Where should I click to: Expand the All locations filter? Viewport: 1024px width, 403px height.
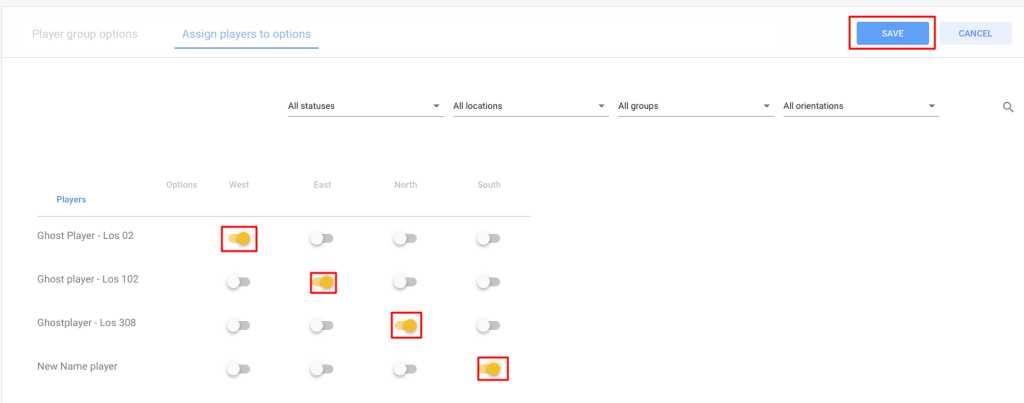tap(531, 106)
